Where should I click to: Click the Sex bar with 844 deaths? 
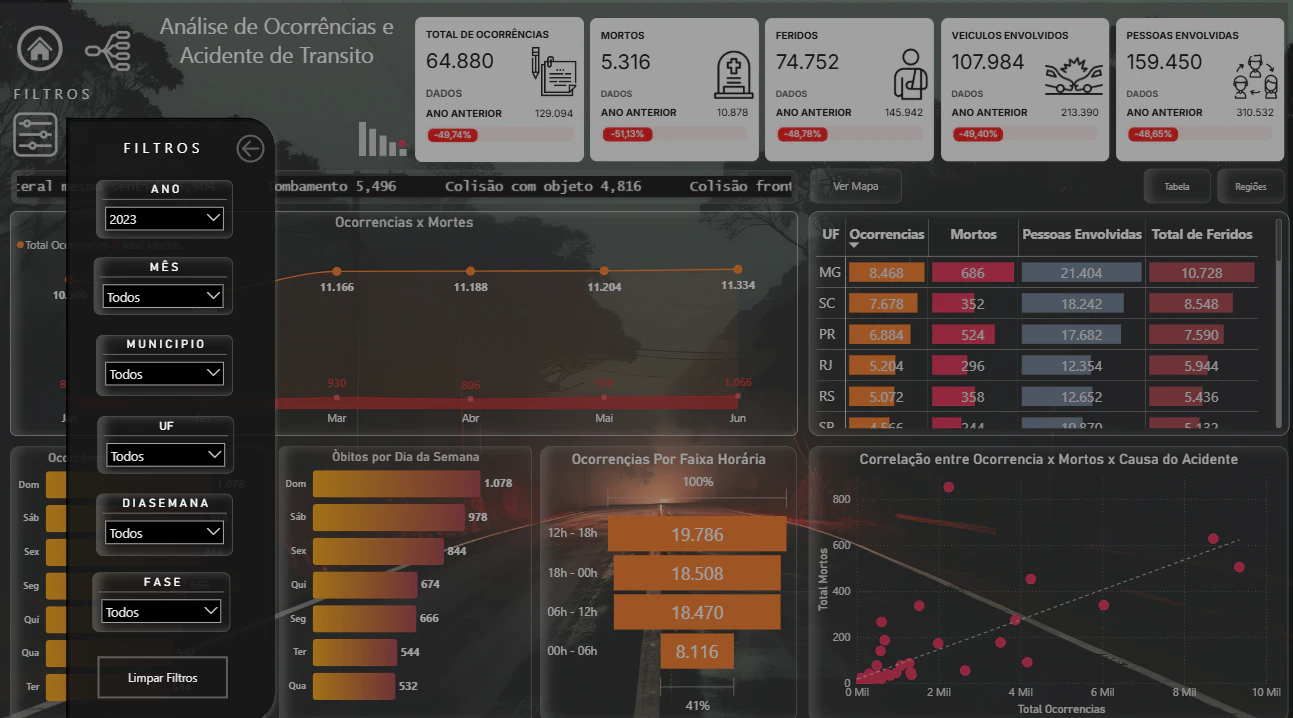378,551
